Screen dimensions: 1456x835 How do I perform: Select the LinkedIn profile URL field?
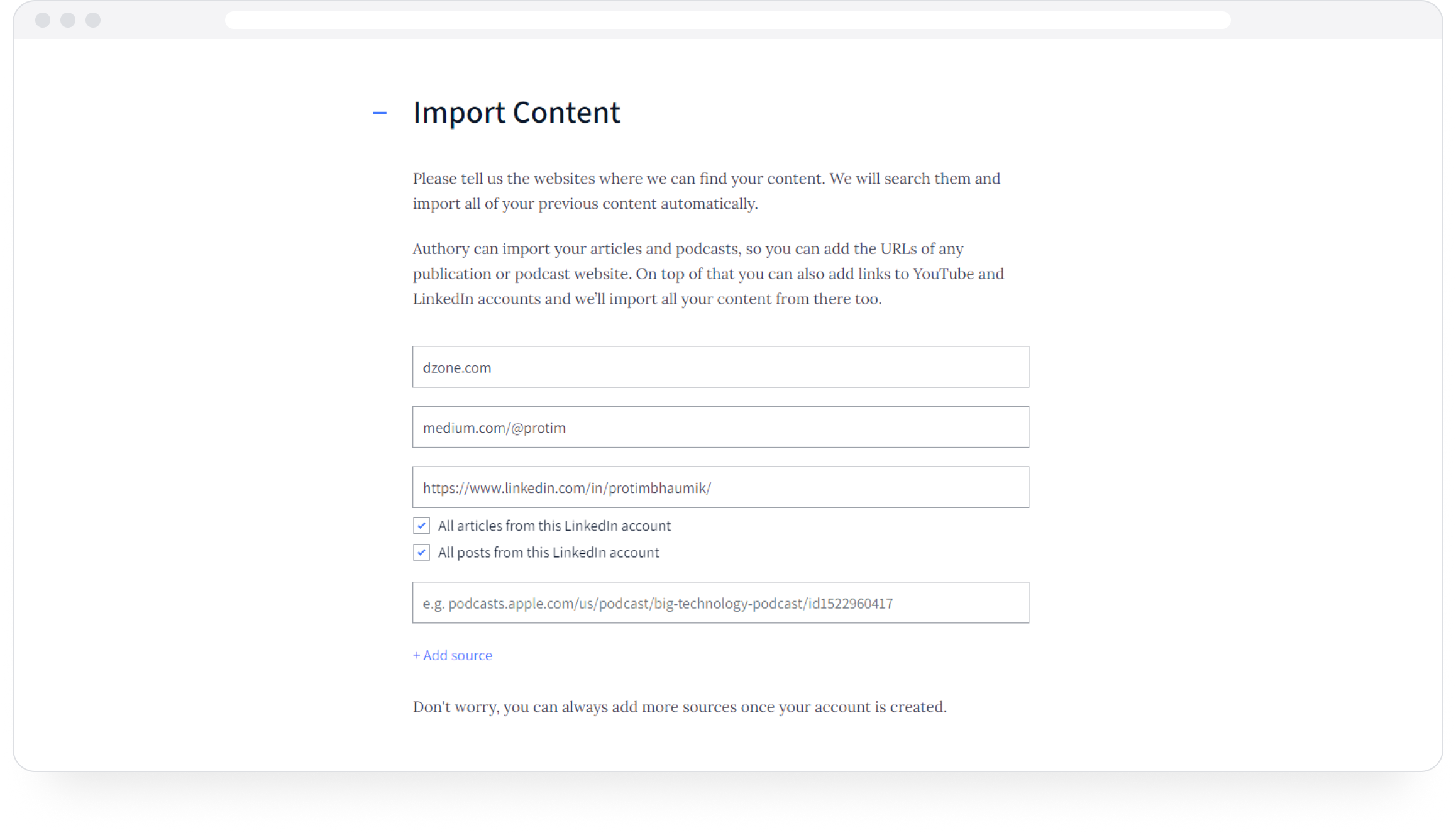(720, 487)
